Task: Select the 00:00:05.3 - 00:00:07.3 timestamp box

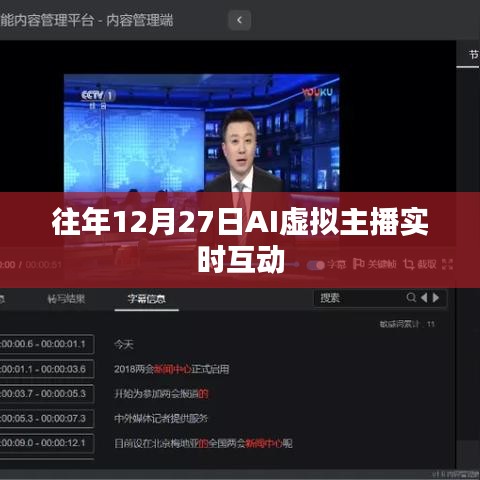Action: click(46, 418)
